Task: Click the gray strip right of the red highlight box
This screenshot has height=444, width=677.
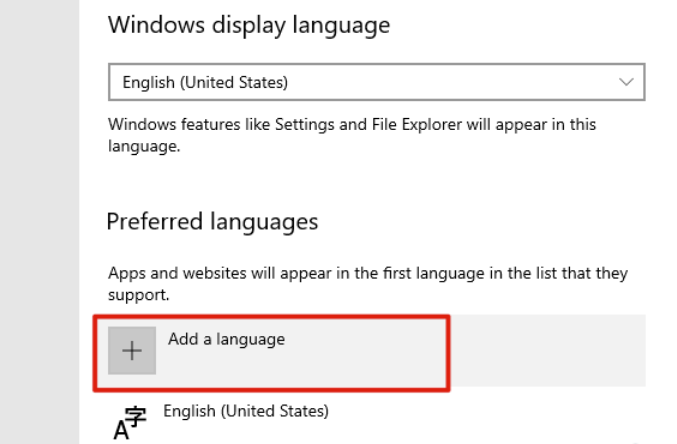Action: (x=548, y=351)
